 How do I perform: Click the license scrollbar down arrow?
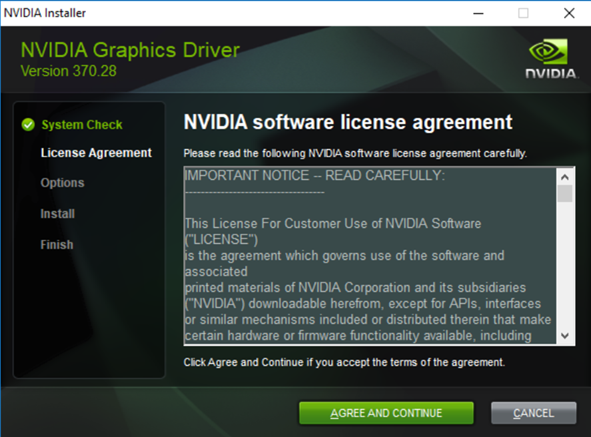pos(565,336)
